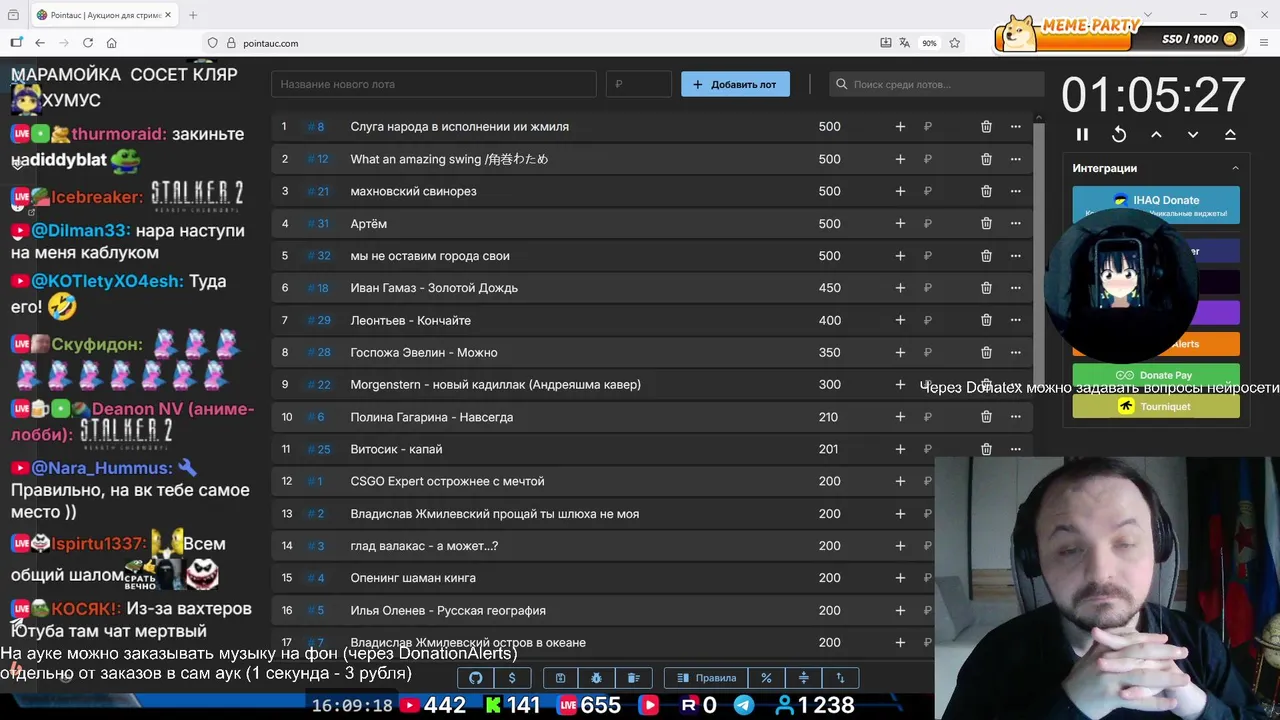Click the clear-all-lots trash icon
This screenshot has width=1280, height=720.
[x=633, y=678]
